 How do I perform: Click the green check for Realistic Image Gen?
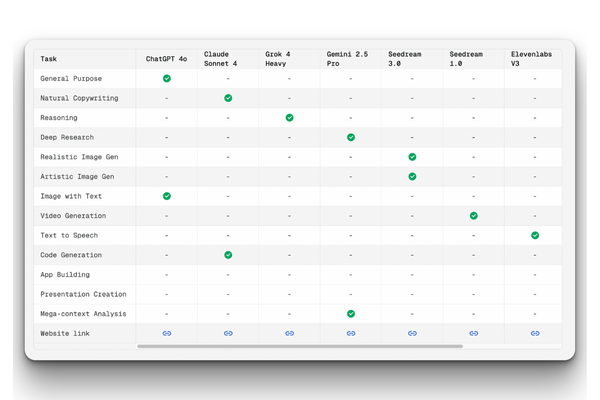(412, 157)
